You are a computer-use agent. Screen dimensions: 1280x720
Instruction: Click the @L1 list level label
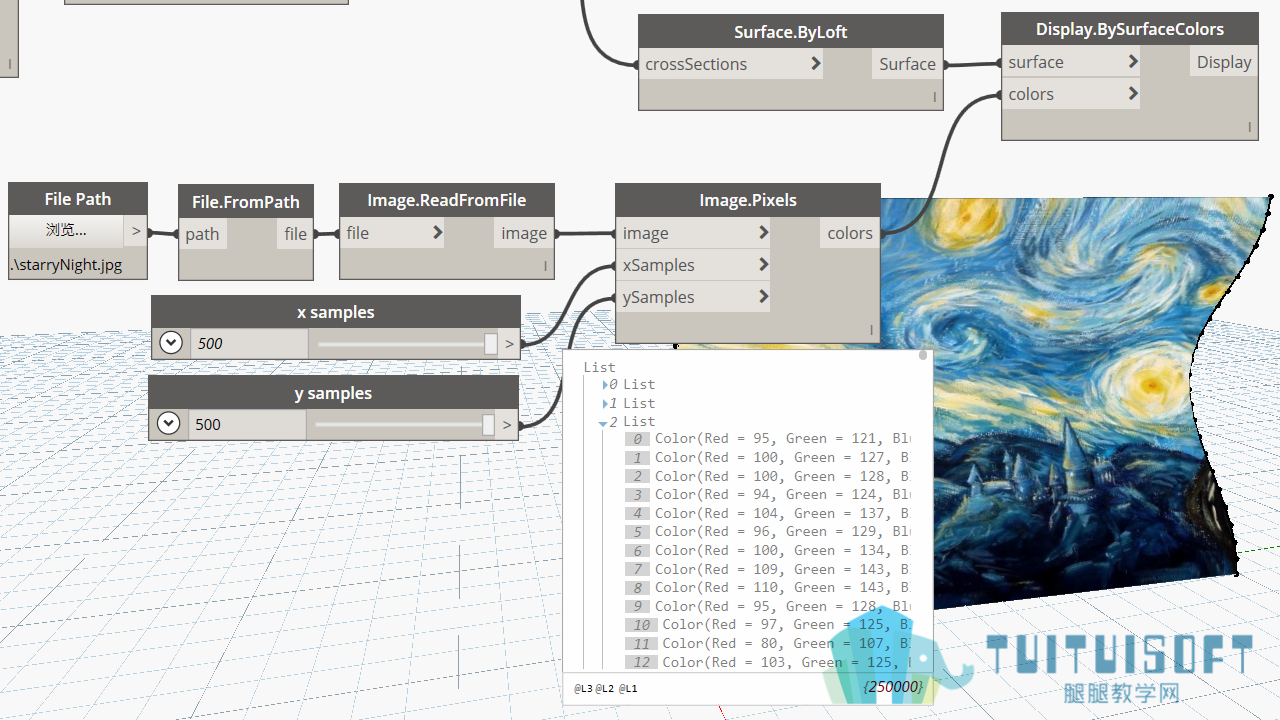point(628,689)
